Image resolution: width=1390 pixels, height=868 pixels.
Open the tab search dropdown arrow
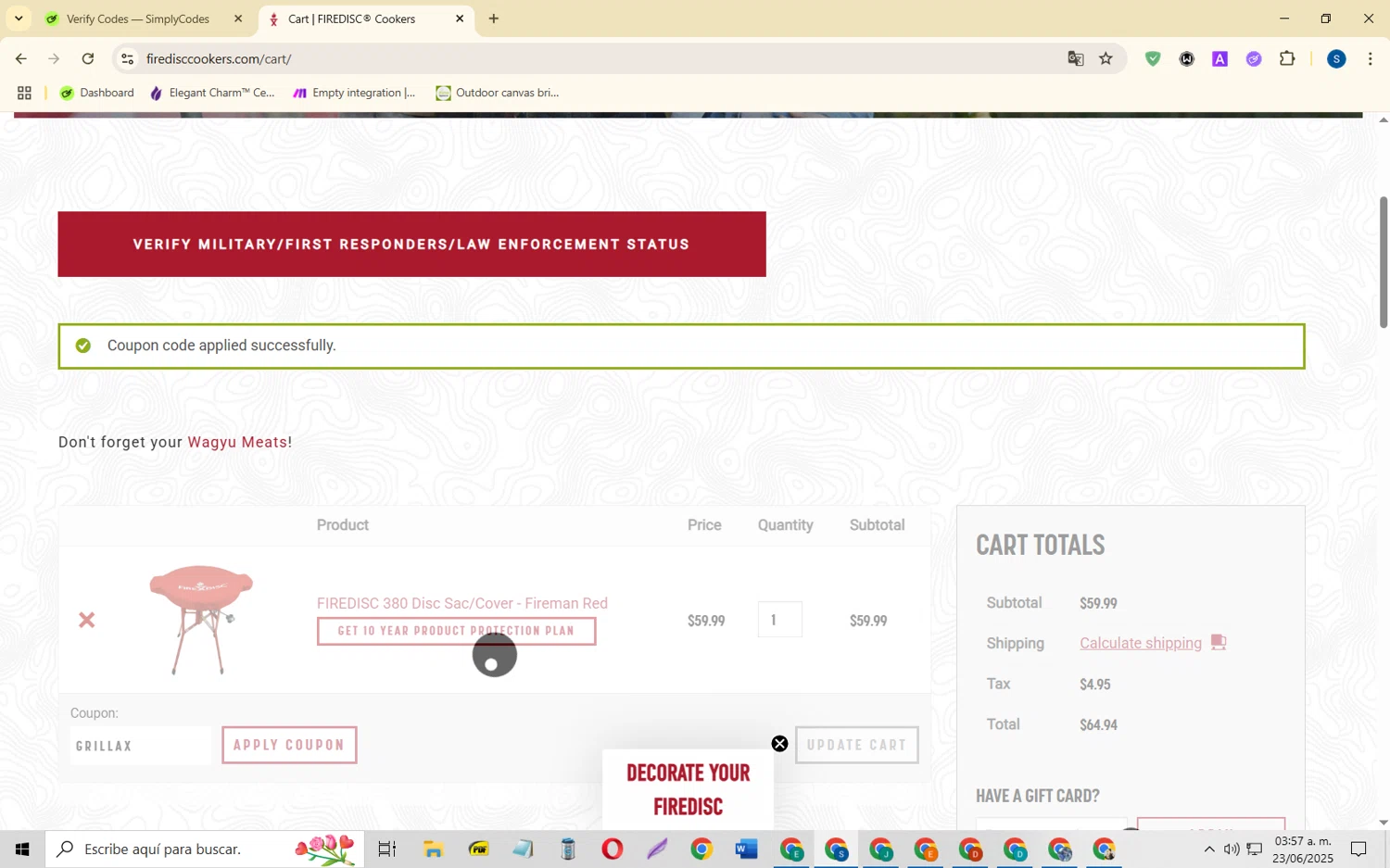19,19
